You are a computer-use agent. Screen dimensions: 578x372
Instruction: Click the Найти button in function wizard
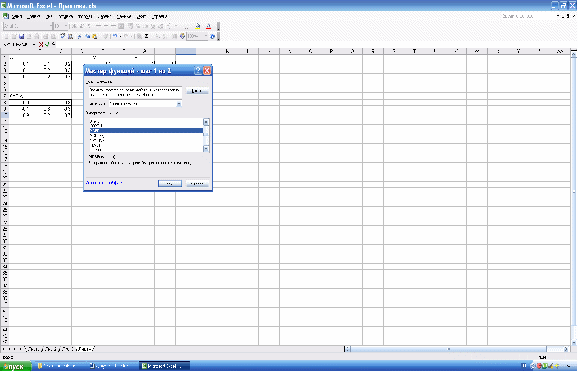click(x=197, y=91)
